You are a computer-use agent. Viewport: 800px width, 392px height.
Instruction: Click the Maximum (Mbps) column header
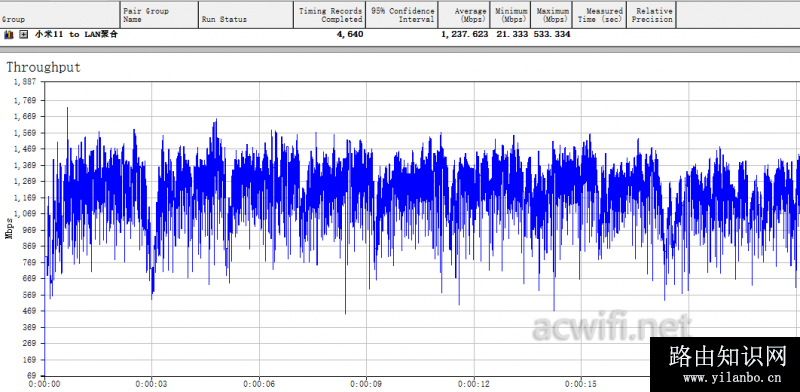(552, 14)
